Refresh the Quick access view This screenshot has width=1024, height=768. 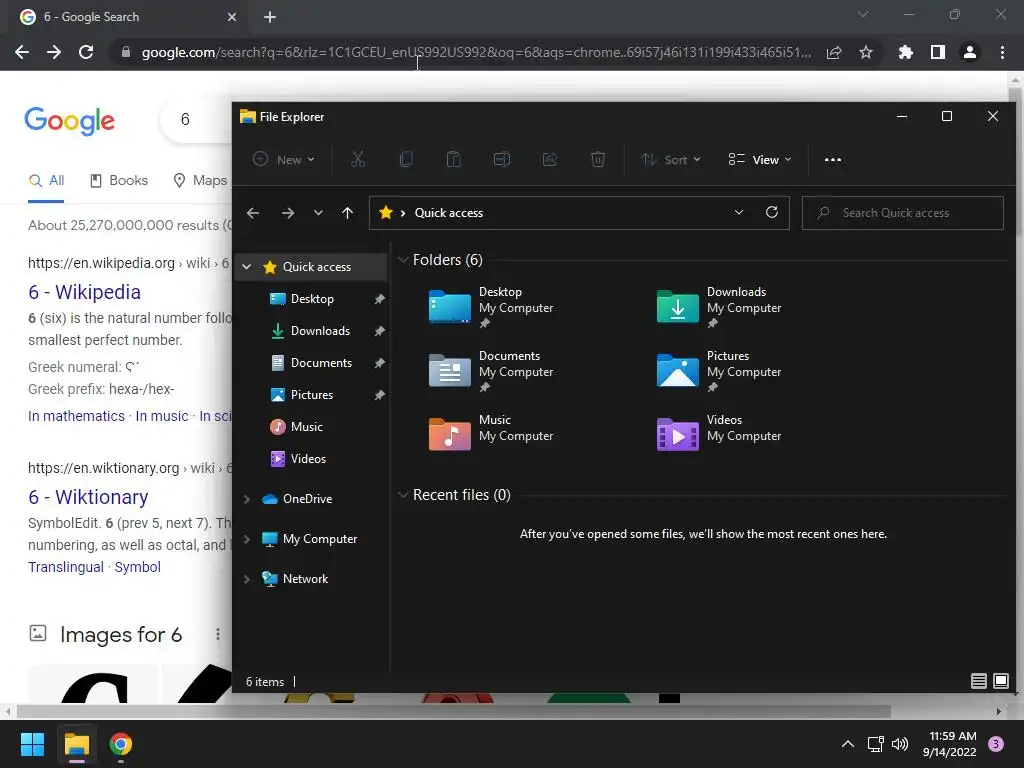pos(772,212)
